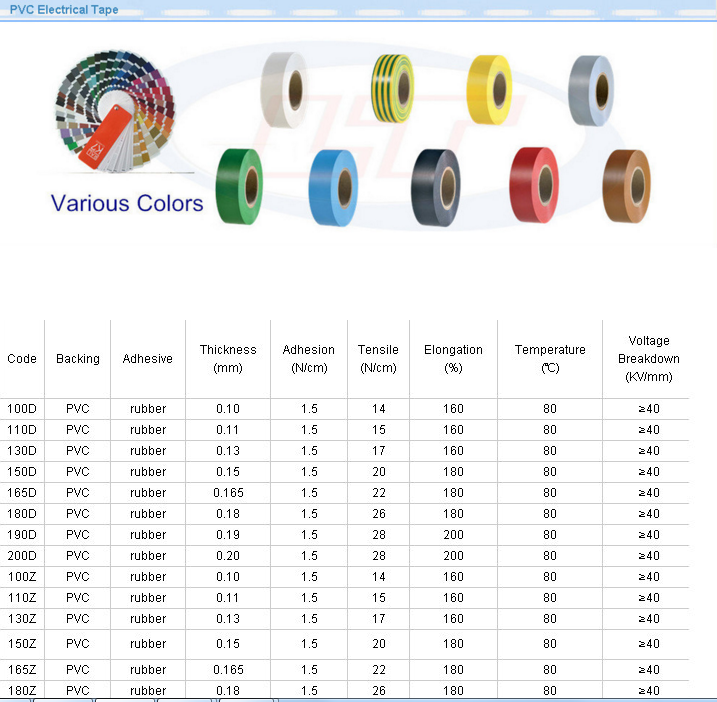Click thickness '0.20' in row 200D
Screen dimensions: 717x702
pyautogui.click(x=228, y=556)
